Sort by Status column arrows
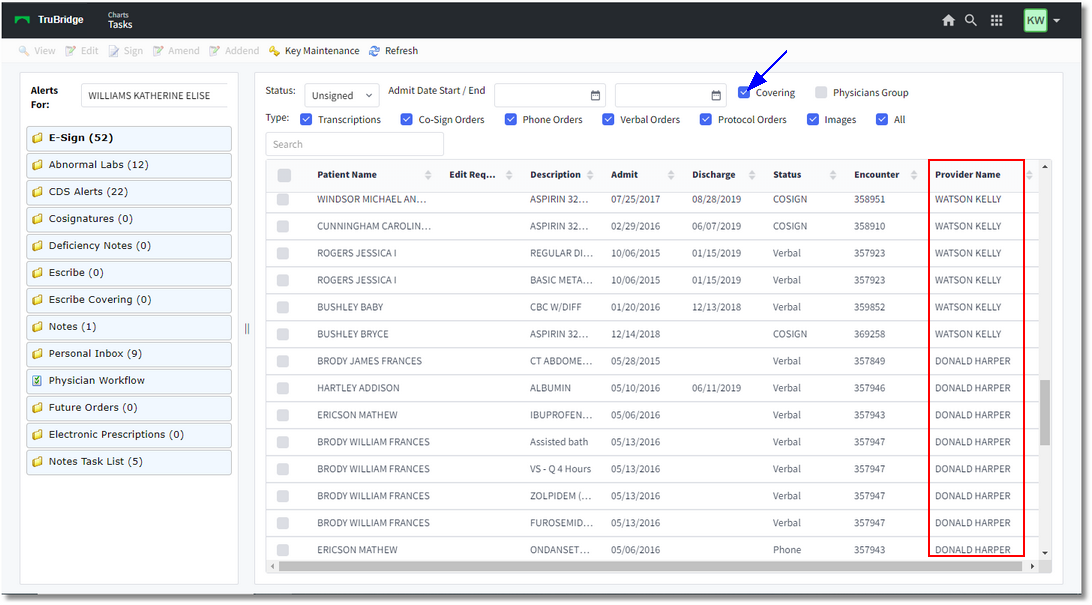1092x605 pixels. coord(833,175)
